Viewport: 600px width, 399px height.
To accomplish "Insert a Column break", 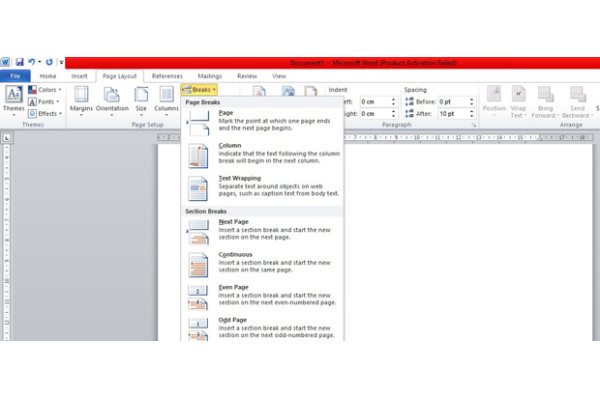I will click(262, 155).
